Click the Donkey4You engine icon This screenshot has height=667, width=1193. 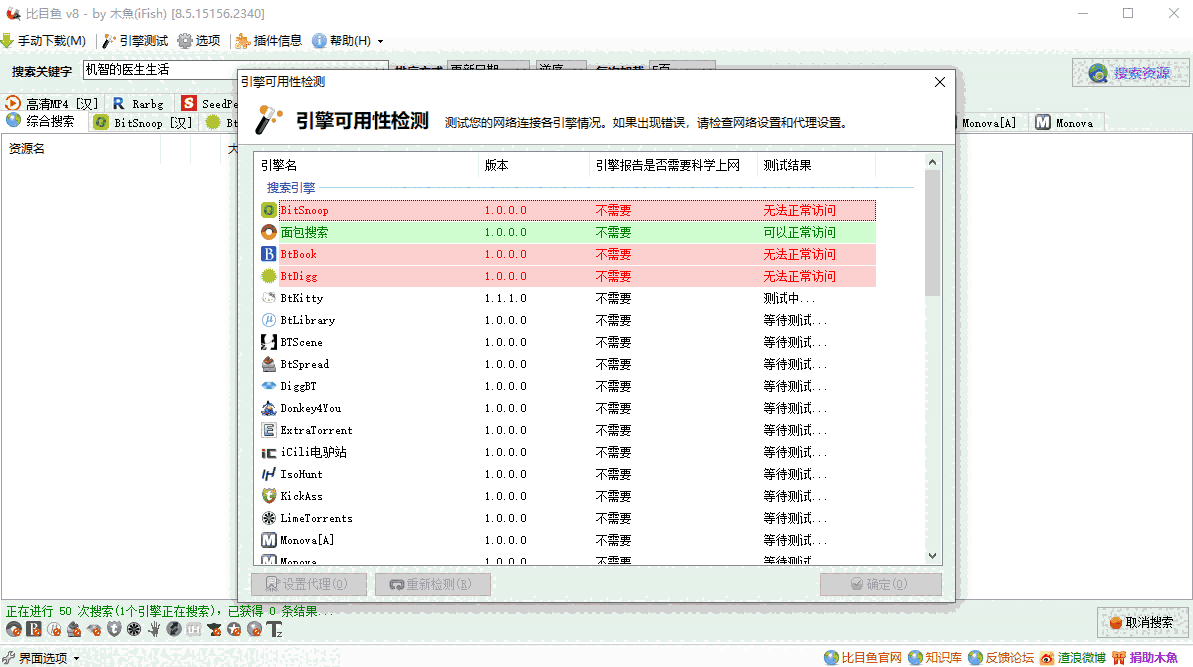coord(269,409)
